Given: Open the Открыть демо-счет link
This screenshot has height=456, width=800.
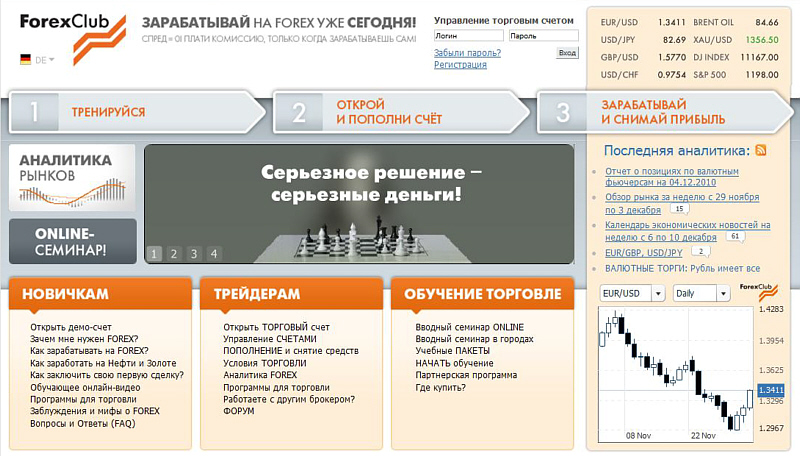Looking at the screenshot, I should pyautogui.click(x=70, y=327).
